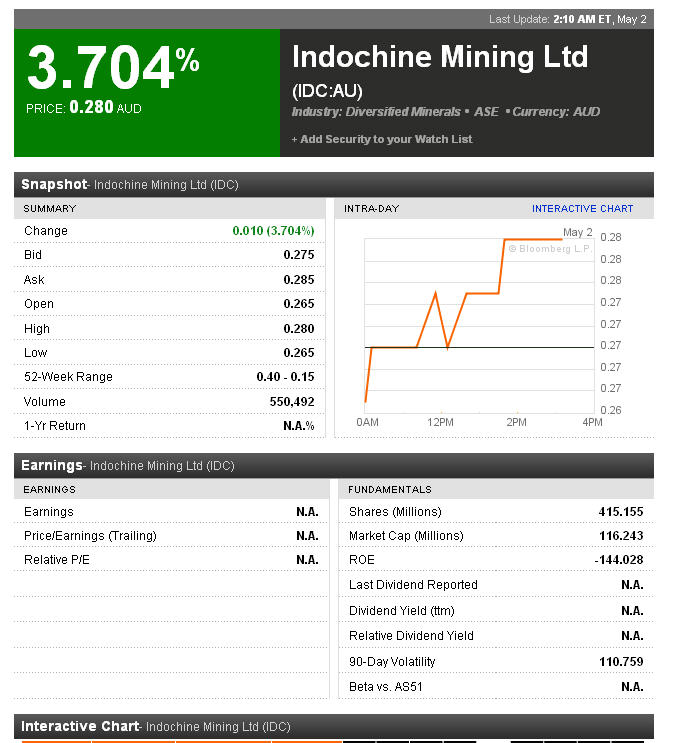Select the 52-Week Range row
This screenshot has width=673, height=743.
coord(169,377)
